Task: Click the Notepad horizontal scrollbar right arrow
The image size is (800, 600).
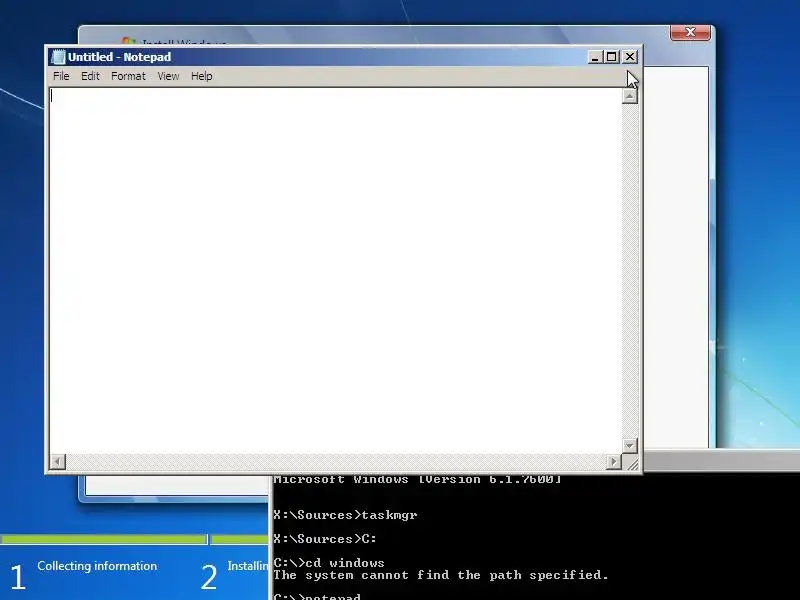Action: click(x=614, y=462)
